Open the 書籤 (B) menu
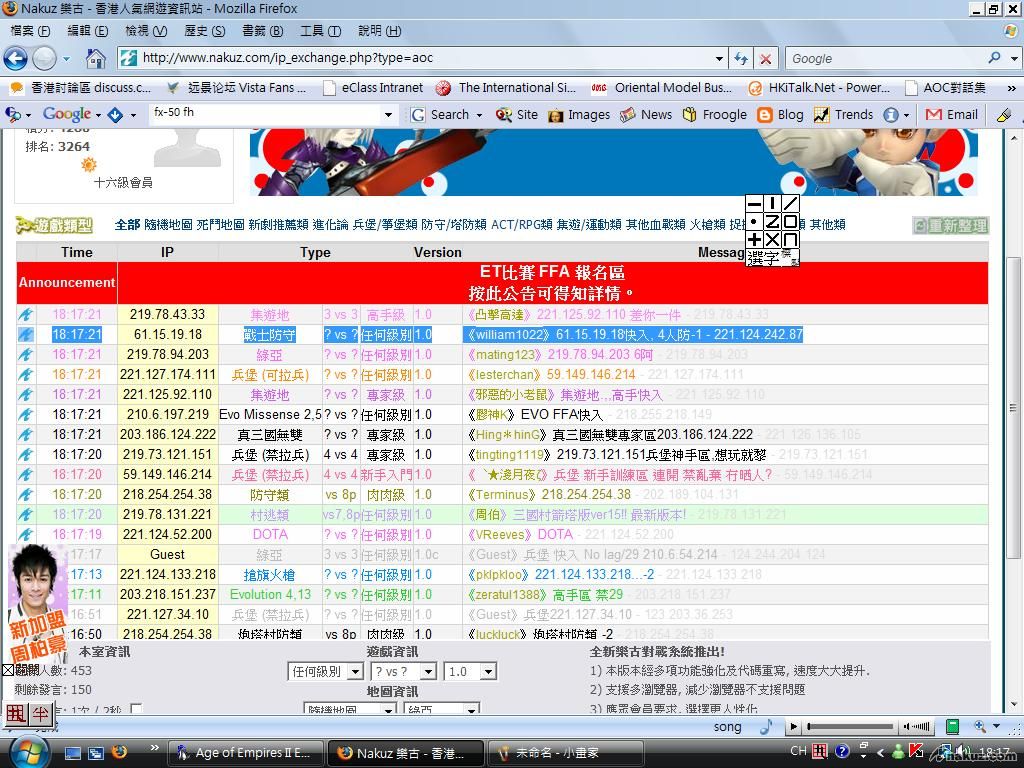Image resolution: width=1024 pixels, height=768 pixels. [x=263, y=31]
